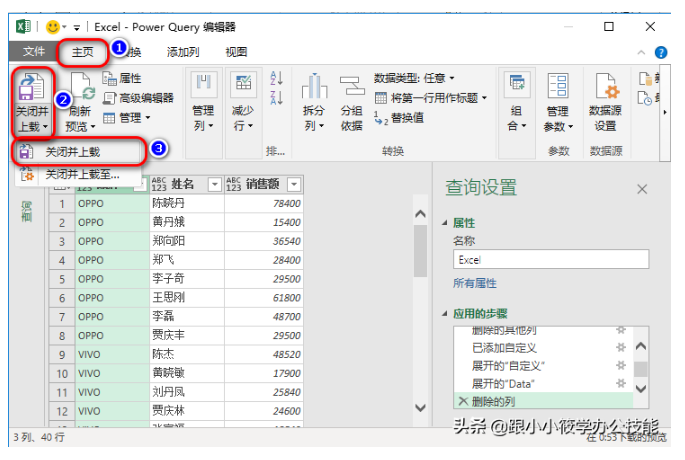This screenshot has height=460, width=685.
Task: Collapse the ribbon with the caret icon
Action: click(641, 52)
